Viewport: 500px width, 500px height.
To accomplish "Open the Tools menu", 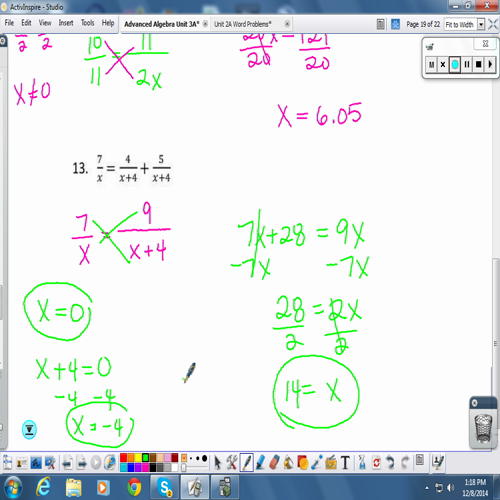I will tap(88, 23).
